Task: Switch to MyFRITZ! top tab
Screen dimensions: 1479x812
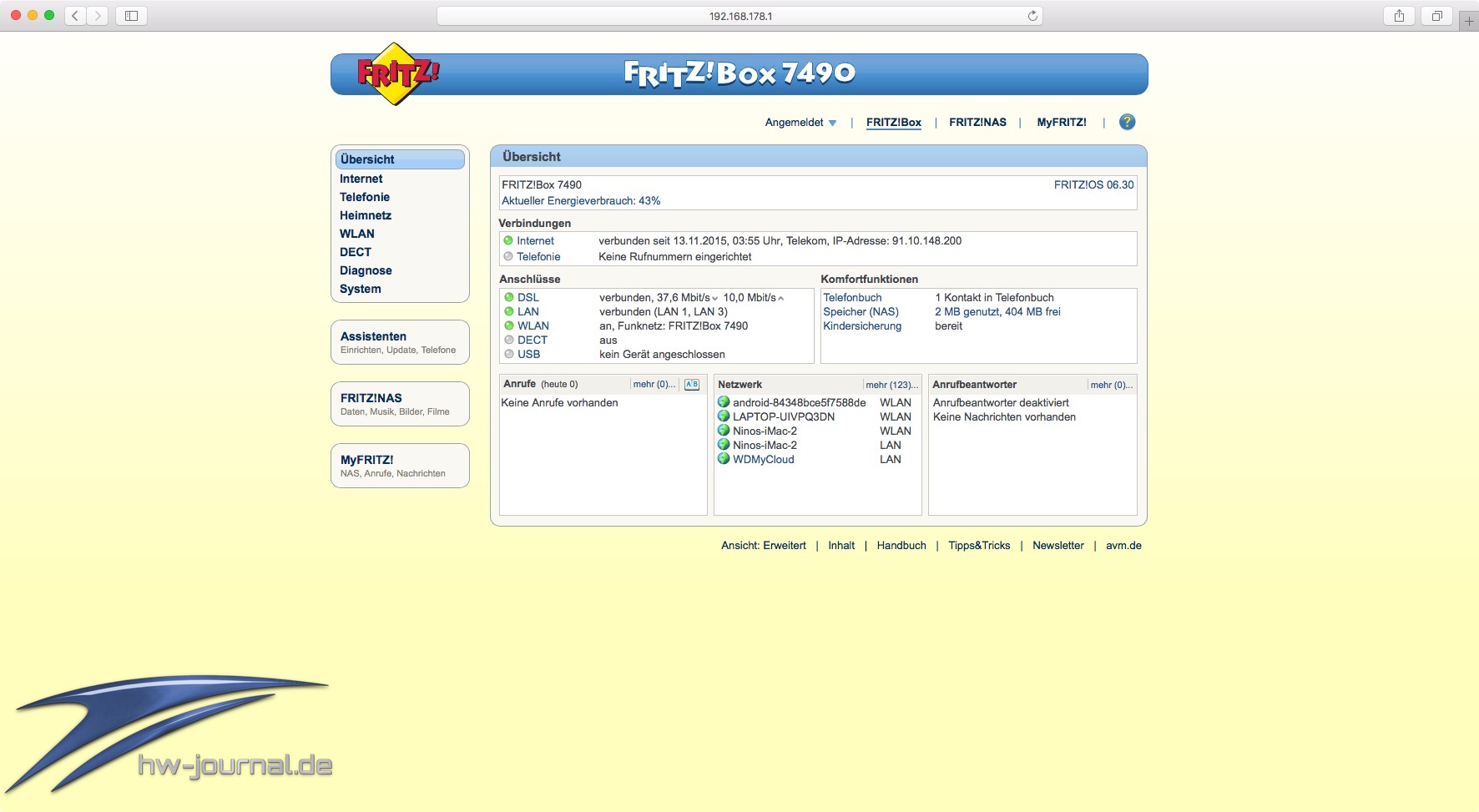Action: coord(1062,122)
